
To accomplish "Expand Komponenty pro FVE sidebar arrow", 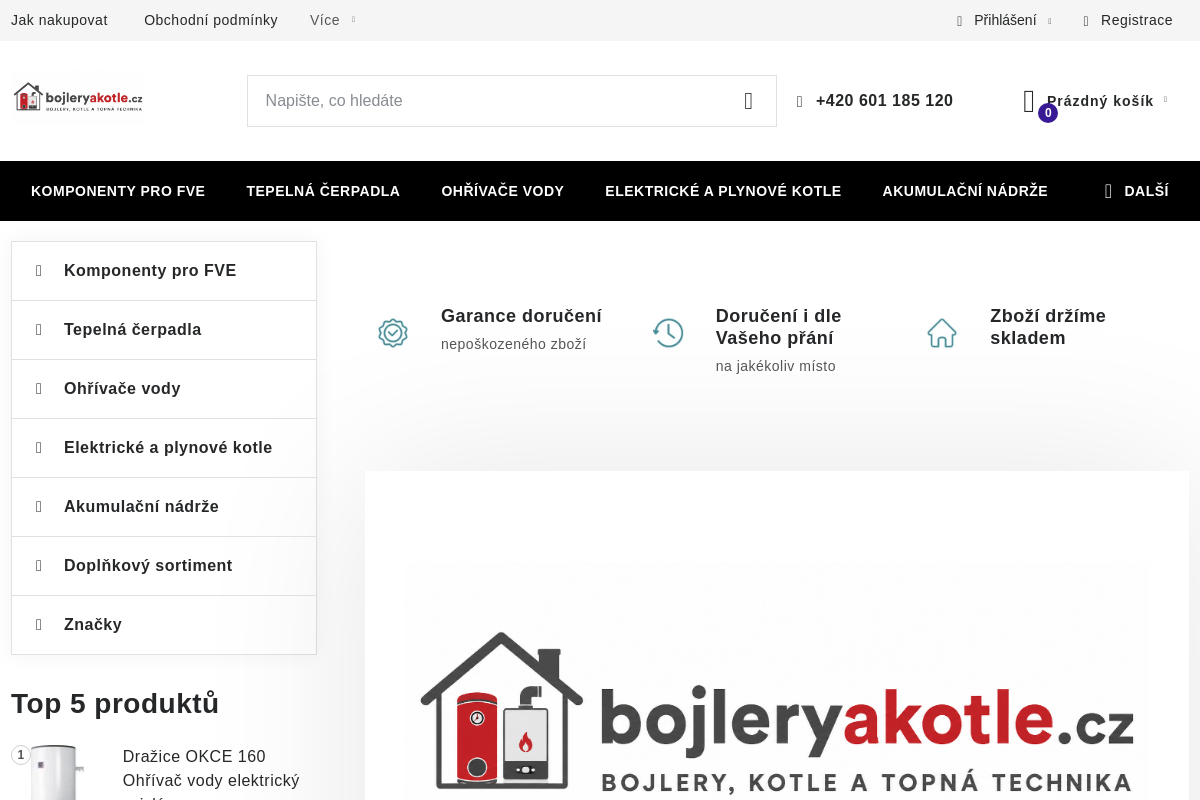I will coord(39,271).
